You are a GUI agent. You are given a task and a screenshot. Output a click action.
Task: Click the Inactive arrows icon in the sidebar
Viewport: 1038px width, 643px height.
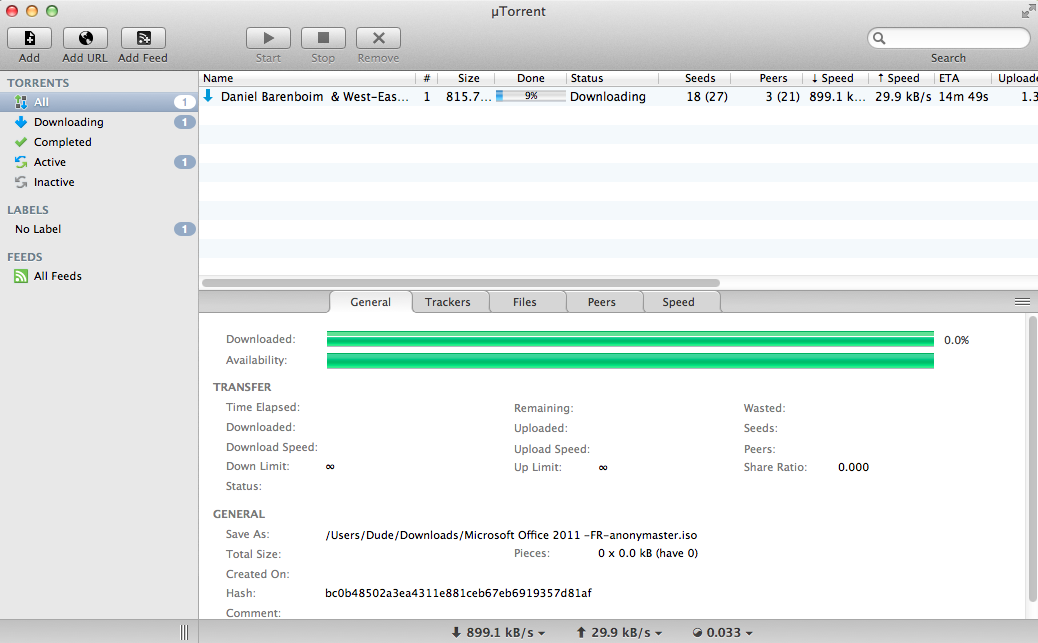tap(21, 182)
